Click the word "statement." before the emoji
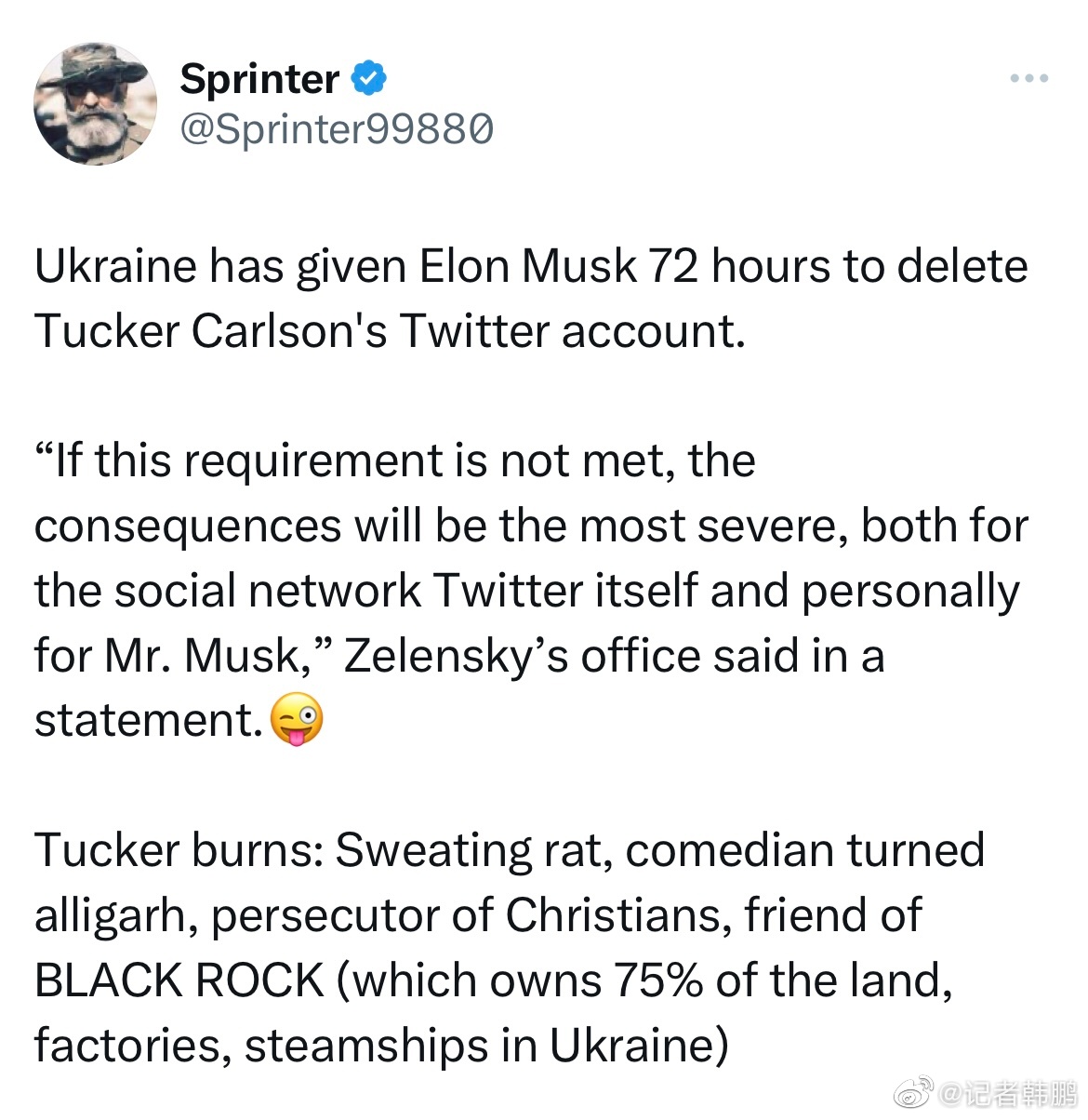This screenshot has height=1120, width=1088. pos(149,720)
